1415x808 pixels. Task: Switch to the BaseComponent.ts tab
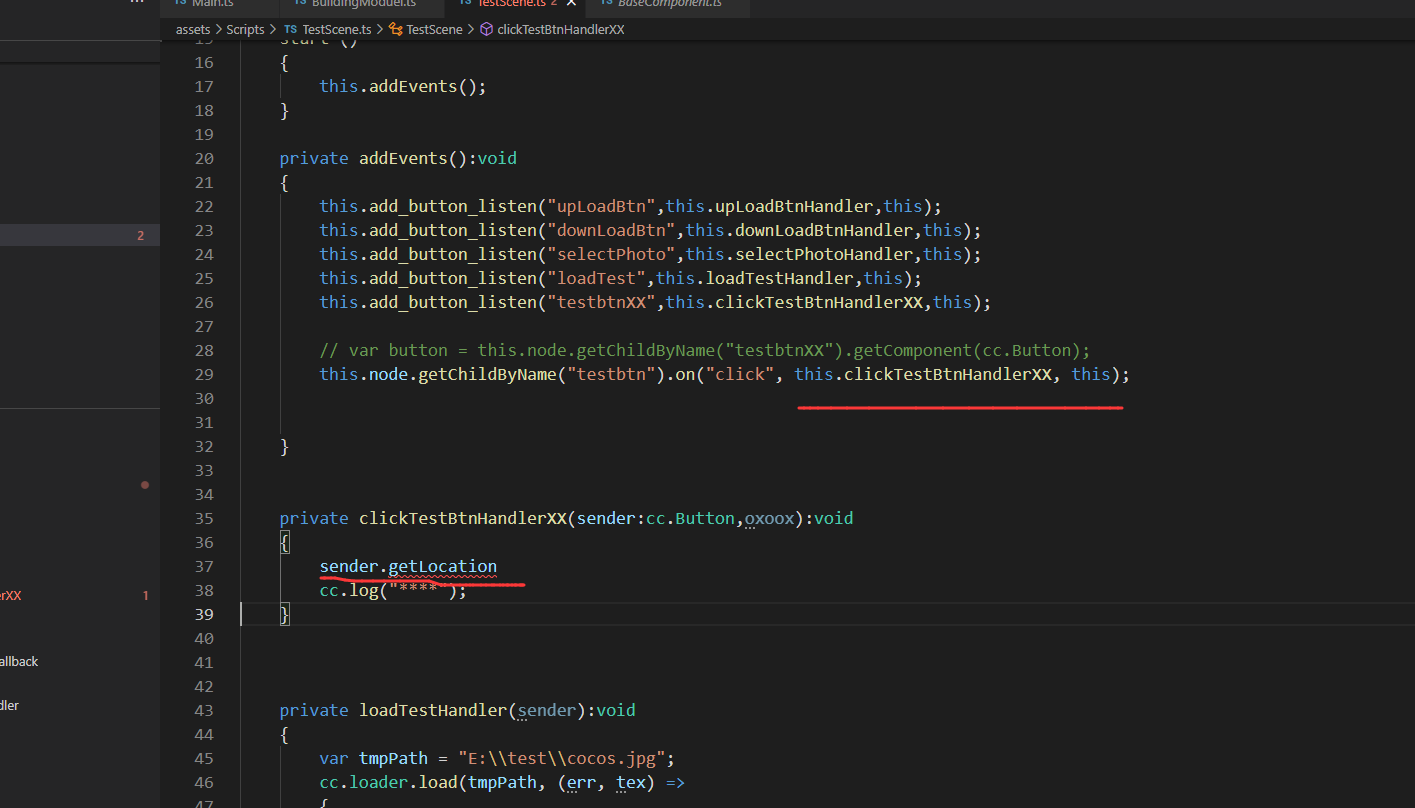pos(669,3)
